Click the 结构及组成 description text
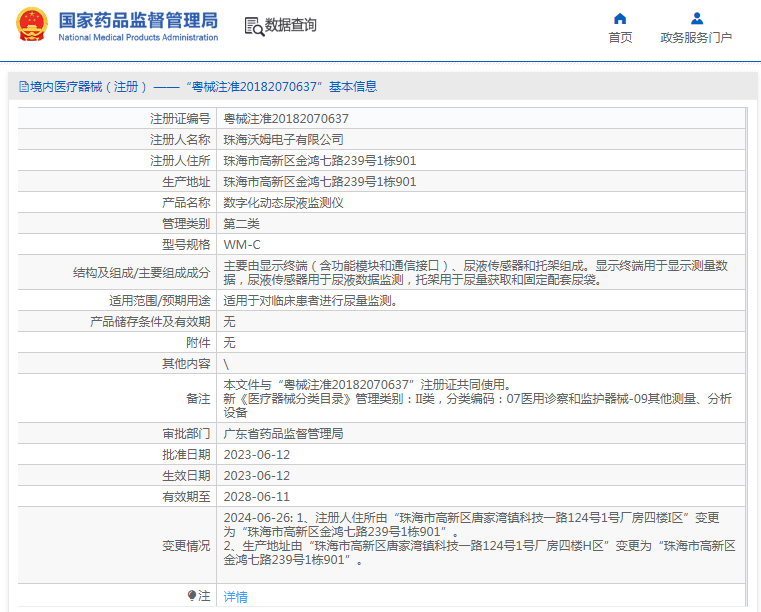The height and width of the screenshot is (612, 761). pos(476,273)
